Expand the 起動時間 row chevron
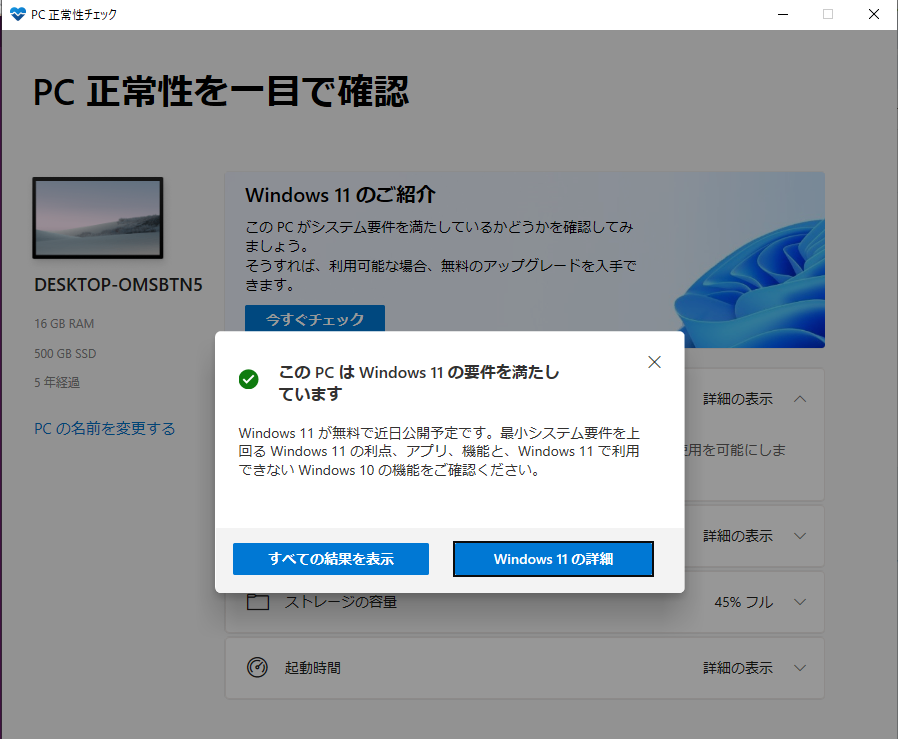The image size is (898, 739). (800, 668)
